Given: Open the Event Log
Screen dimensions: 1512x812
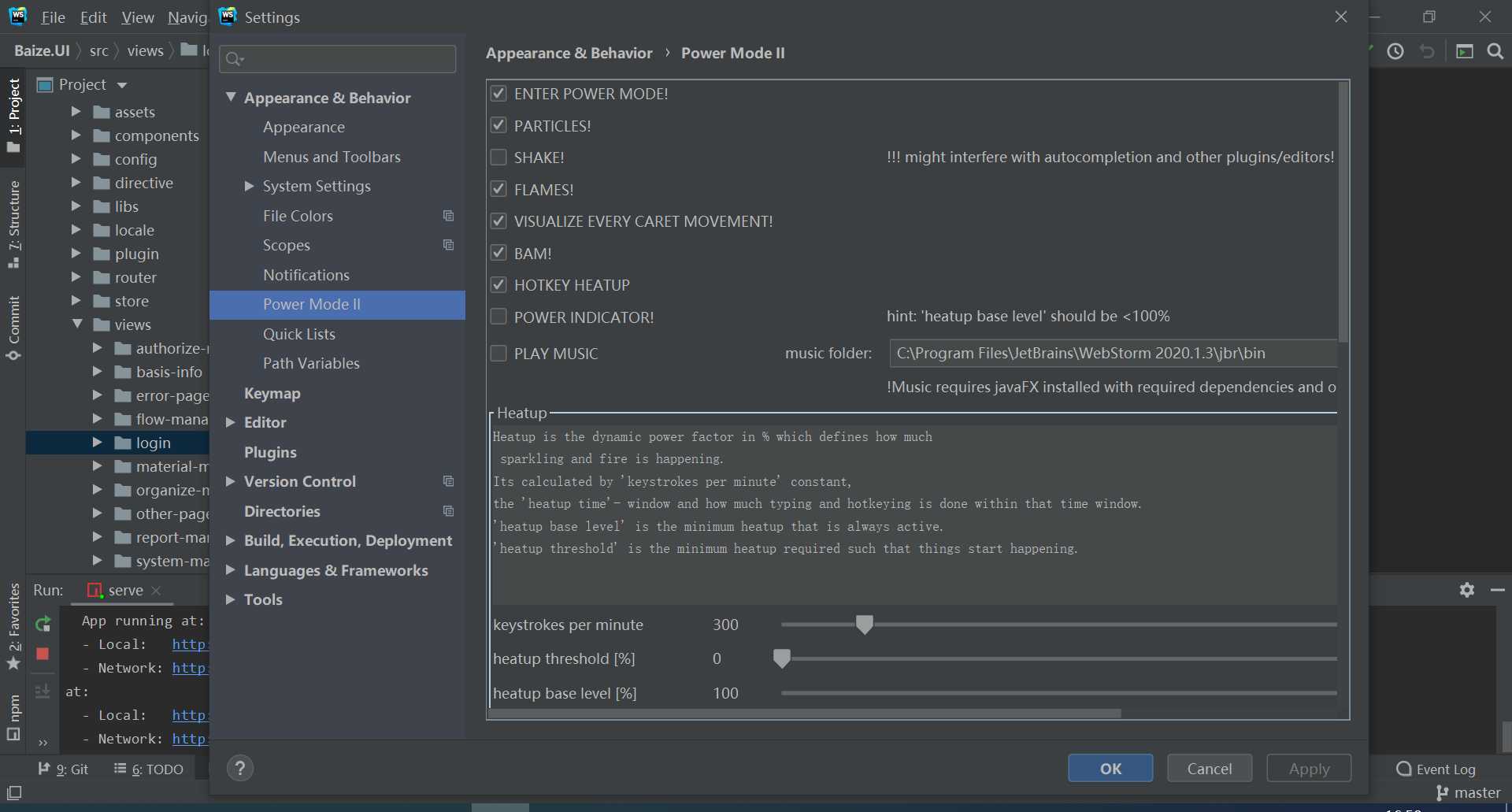Looking at the screenshot, I should [x=1436, y=769].
